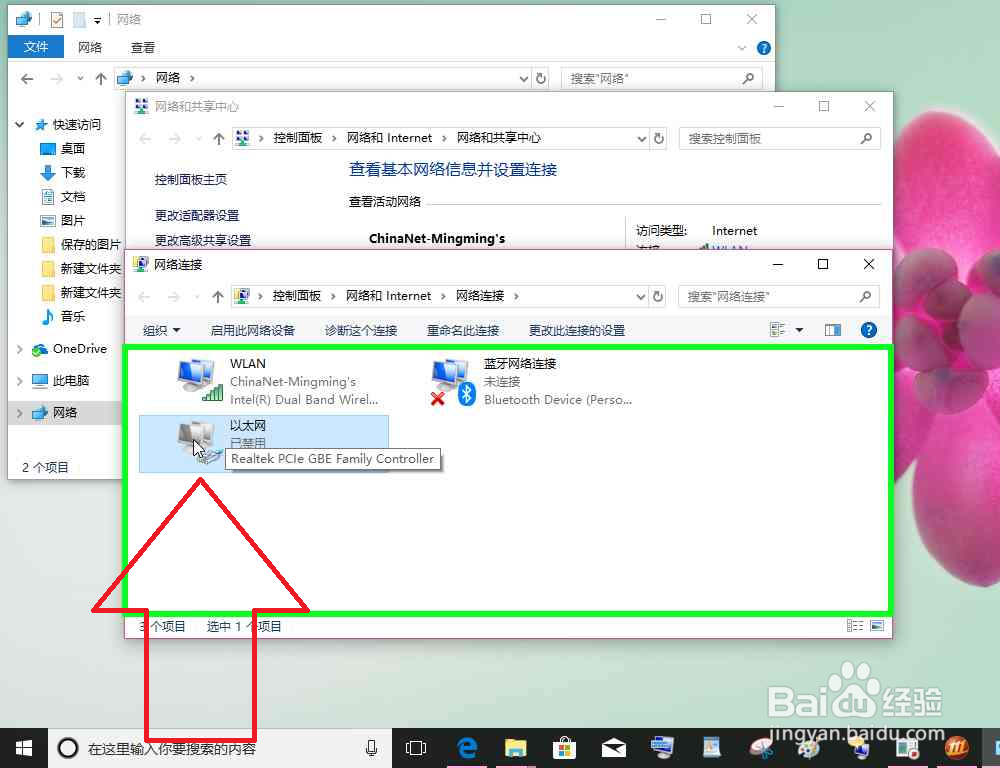This screenshot has height=768, width=1000.
Task: Enable large icons layout from the status bar corner
Action: click(x=878, y=625)
